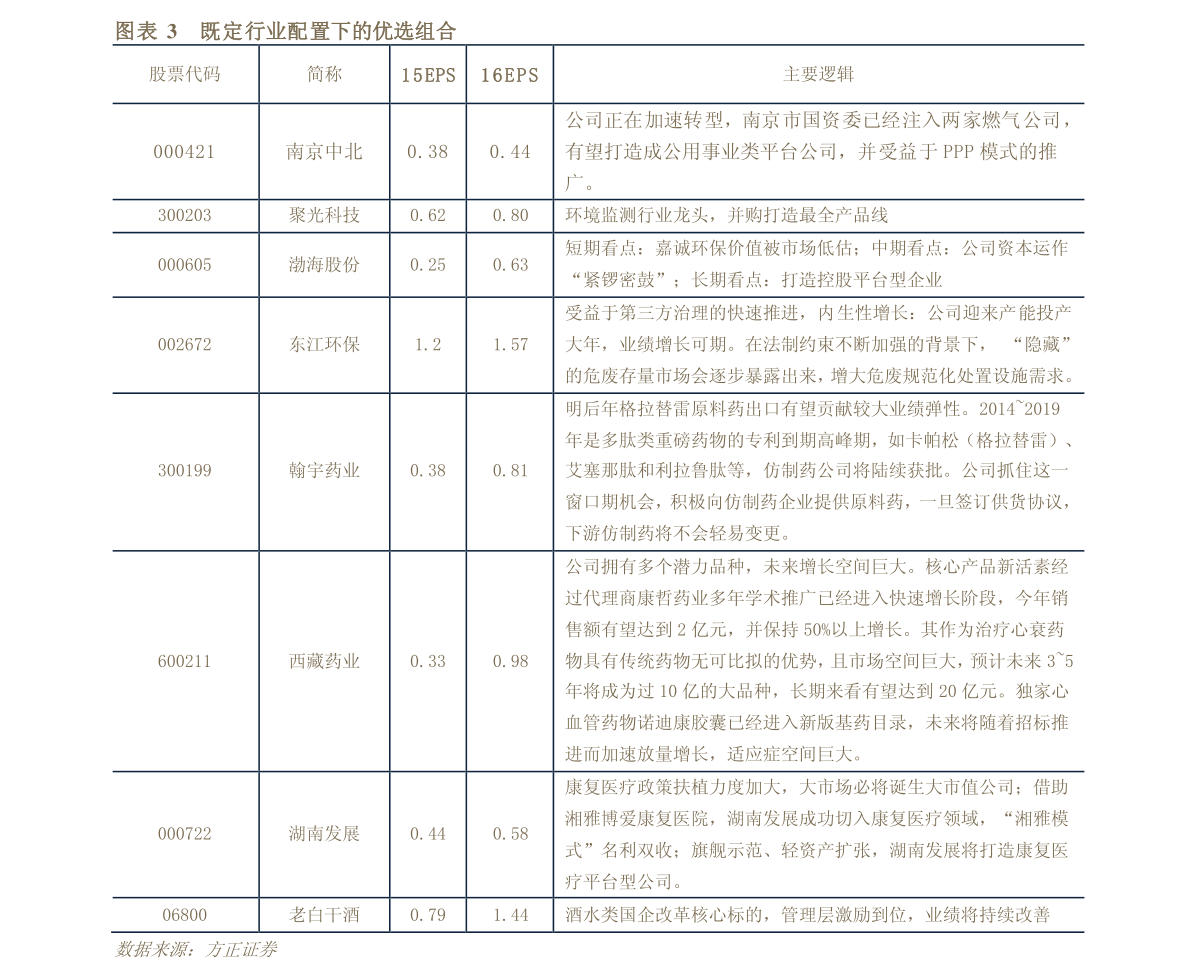The image size is (1191, 980).
Task: Select the 老白干酒 name cell
Action: 324,914
